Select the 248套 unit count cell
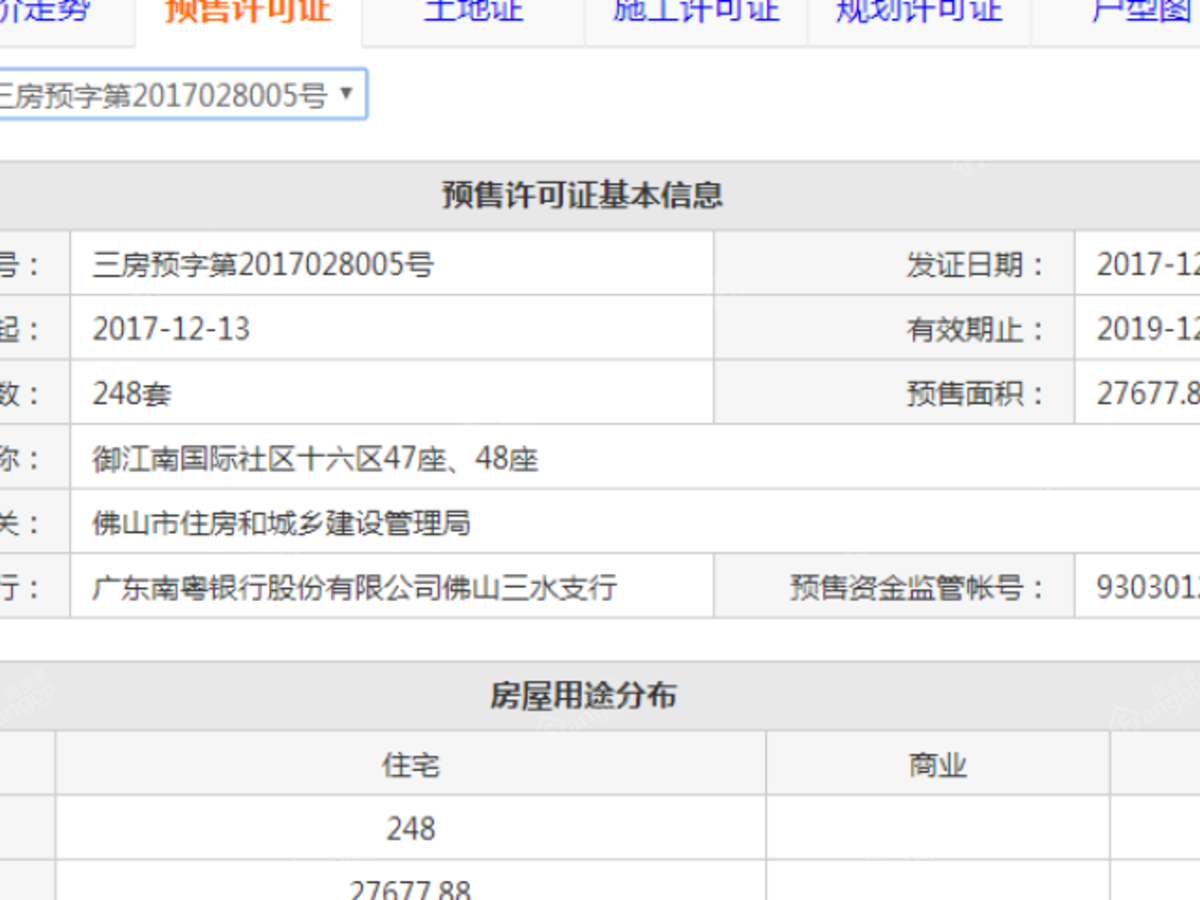Image resolution: width=1200 pixels, height=900 pixels. (392, 393)
